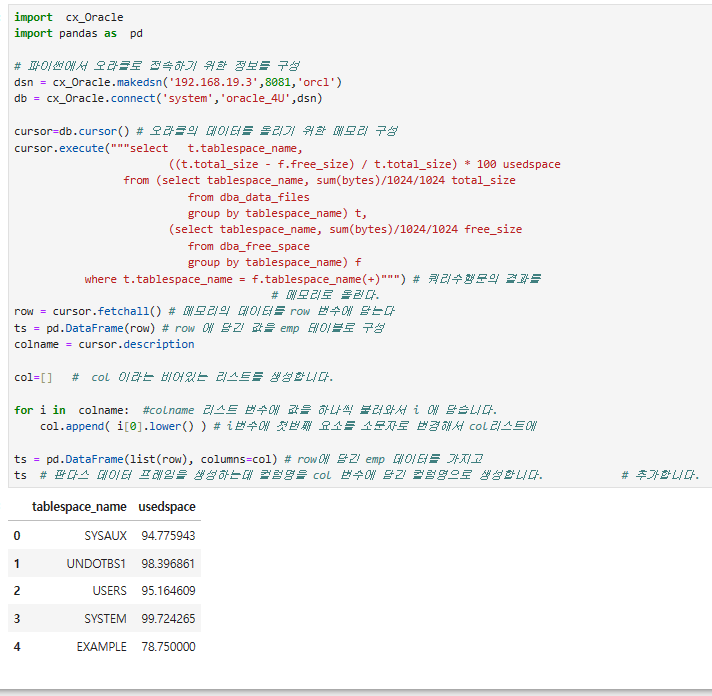
Task: Click the 'usedspace' column header
Action: (x=167, y=507)
